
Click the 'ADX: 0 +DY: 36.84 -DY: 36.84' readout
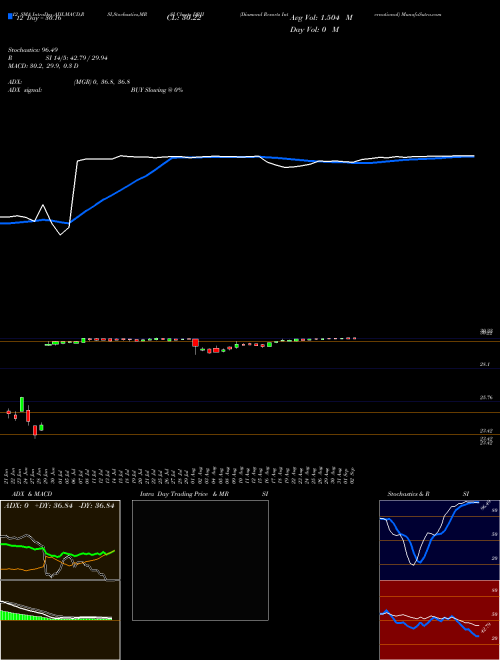(x=59, y=506)
